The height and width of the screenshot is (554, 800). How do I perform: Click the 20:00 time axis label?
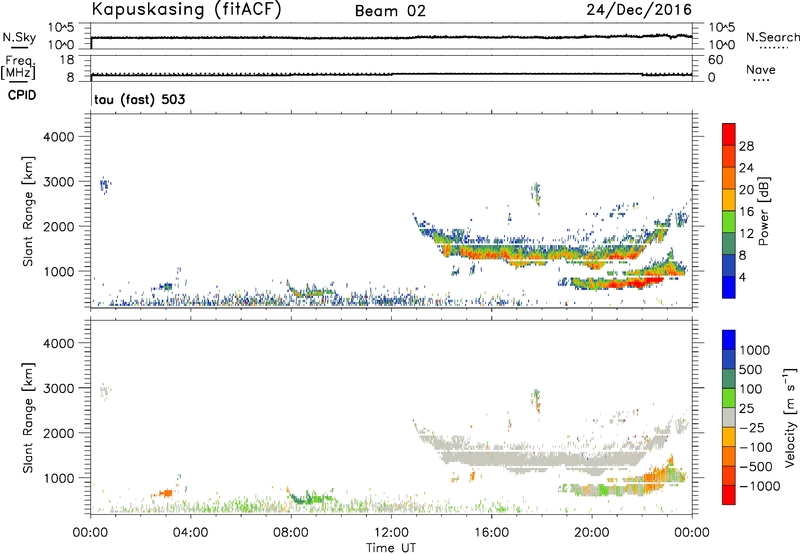tap(591, 533)
